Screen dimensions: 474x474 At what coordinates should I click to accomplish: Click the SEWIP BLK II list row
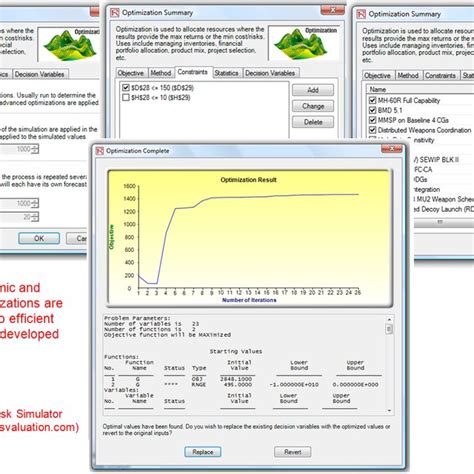438,160
